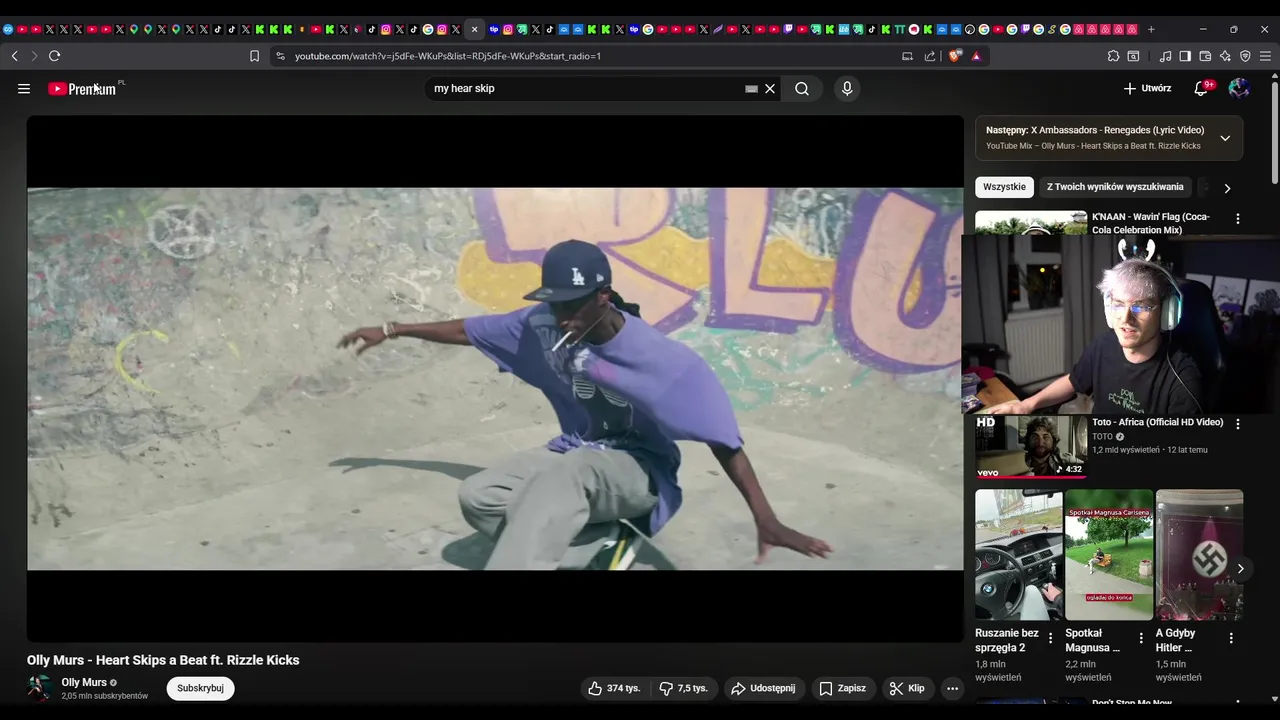Open the browser main menu
Viewport: 1280px width, 720px height.
point(1266,56)
